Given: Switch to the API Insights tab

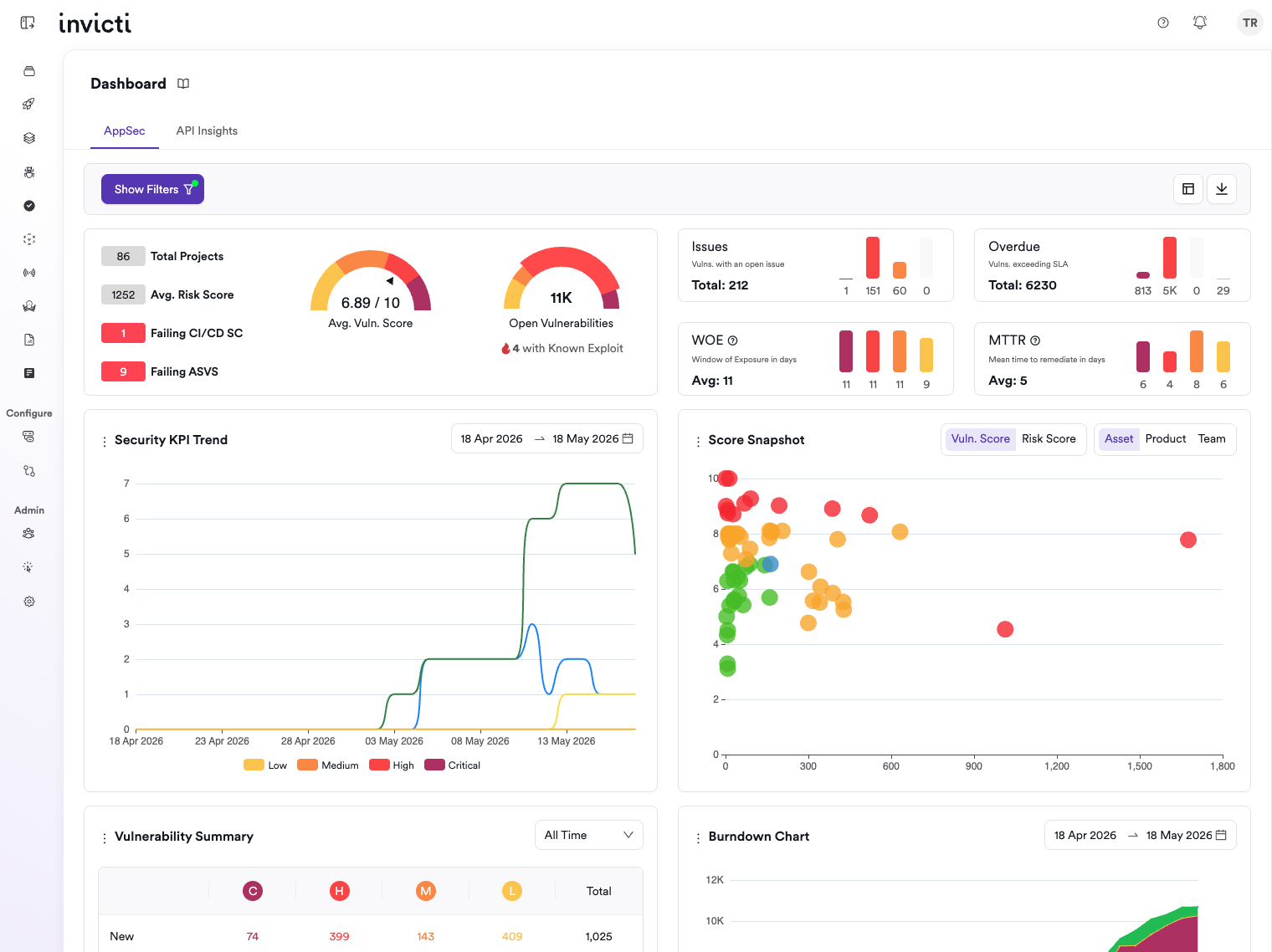Looking at the screenshot, I should pyautogui.click(x=207, y=131).
